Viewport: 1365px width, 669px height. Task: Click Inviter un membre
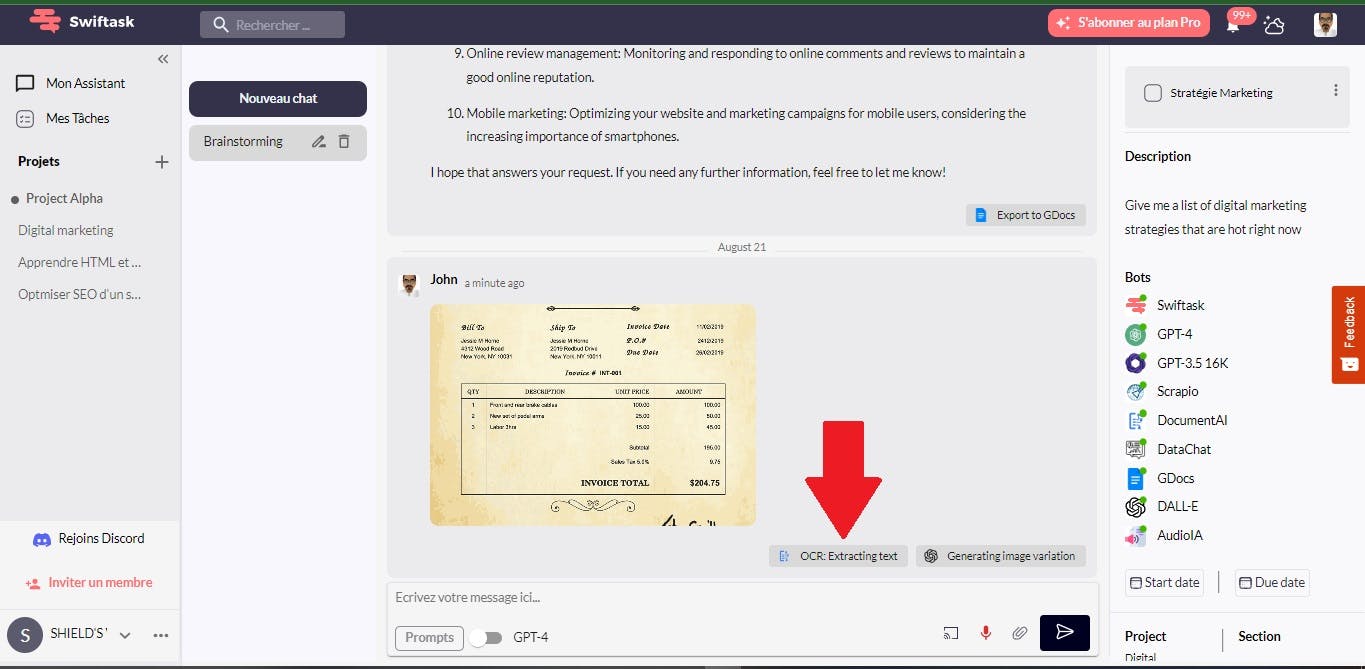[89, 582]
